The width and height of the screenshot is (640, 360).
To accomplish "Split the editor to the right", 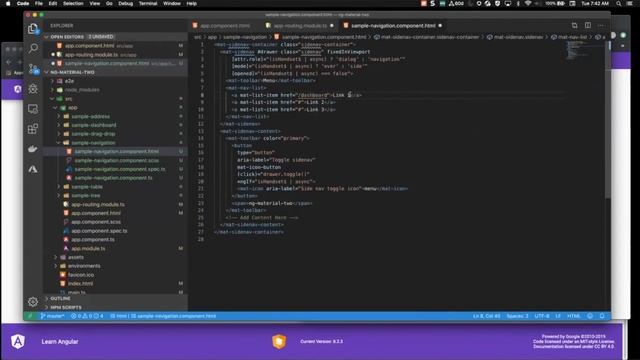I will [588, 25].
